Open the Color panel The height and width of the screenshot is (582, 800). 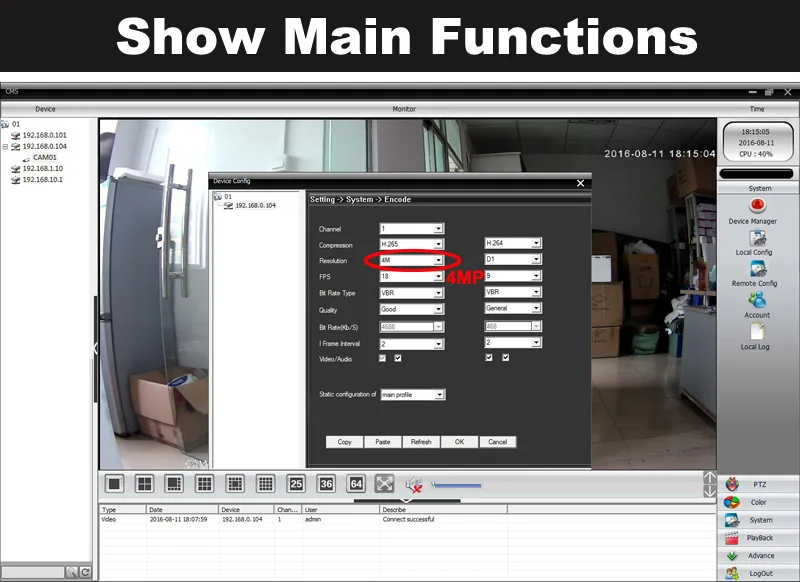pos(758,502)
